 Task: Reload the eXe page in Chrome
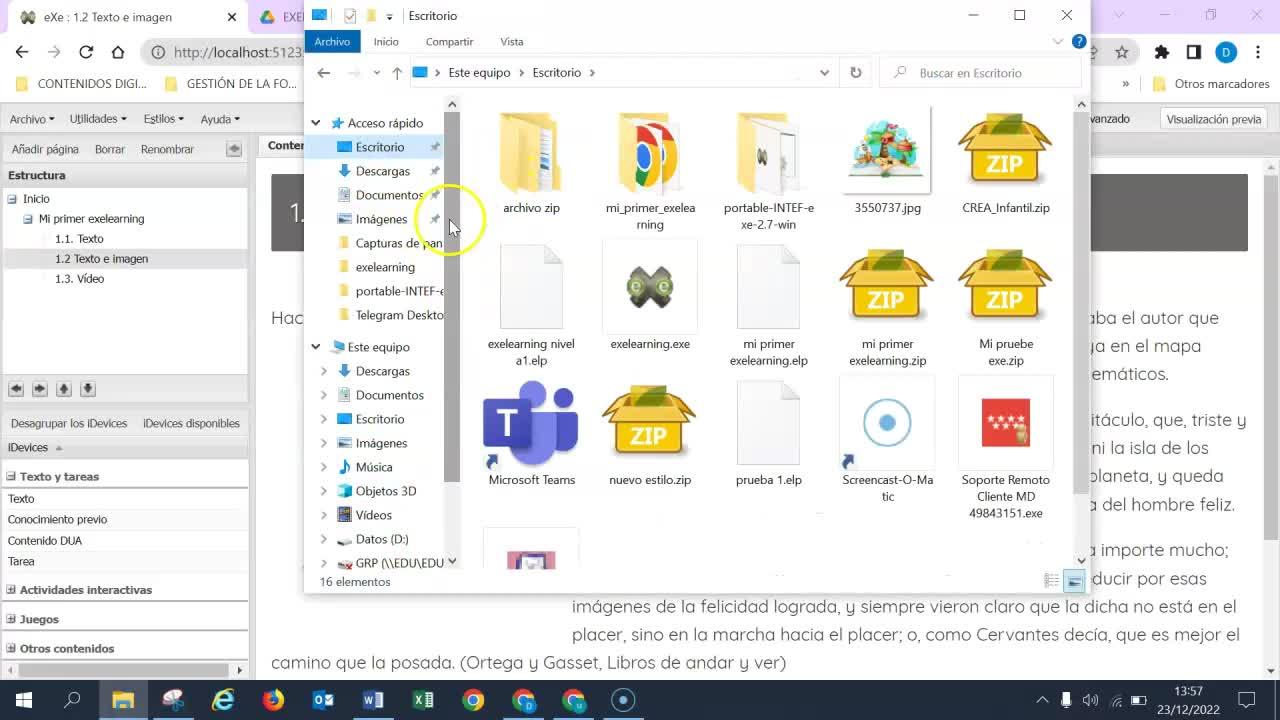click(x=86, y=52)
